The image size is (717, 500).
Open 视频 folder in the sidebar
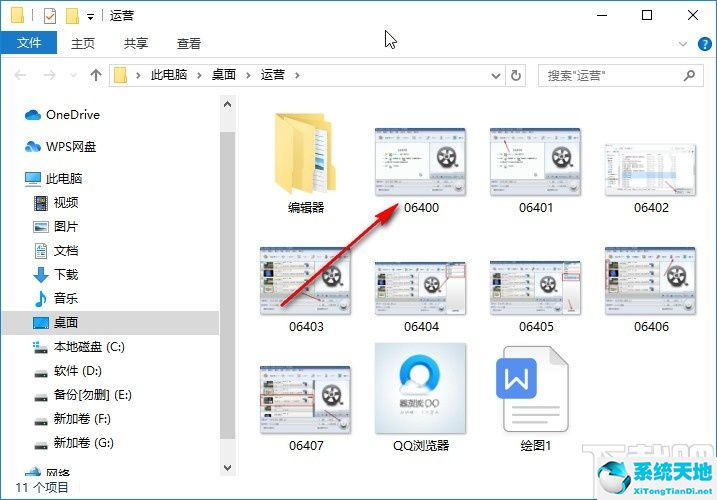pos(56,203)
